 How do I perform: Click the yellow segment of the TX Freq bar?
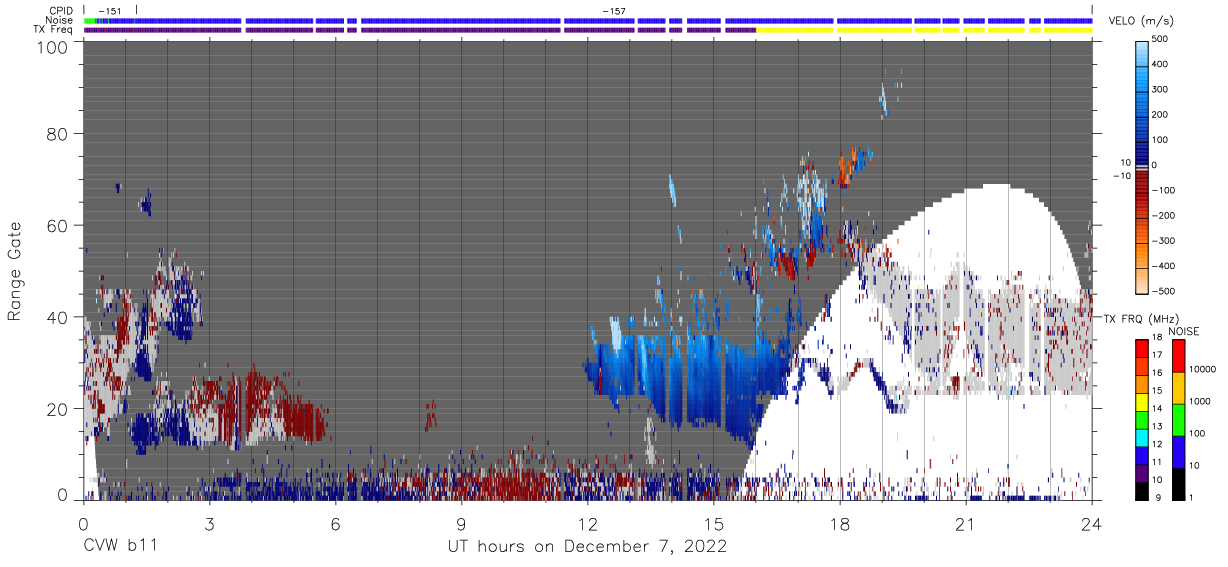coord(924,30)
